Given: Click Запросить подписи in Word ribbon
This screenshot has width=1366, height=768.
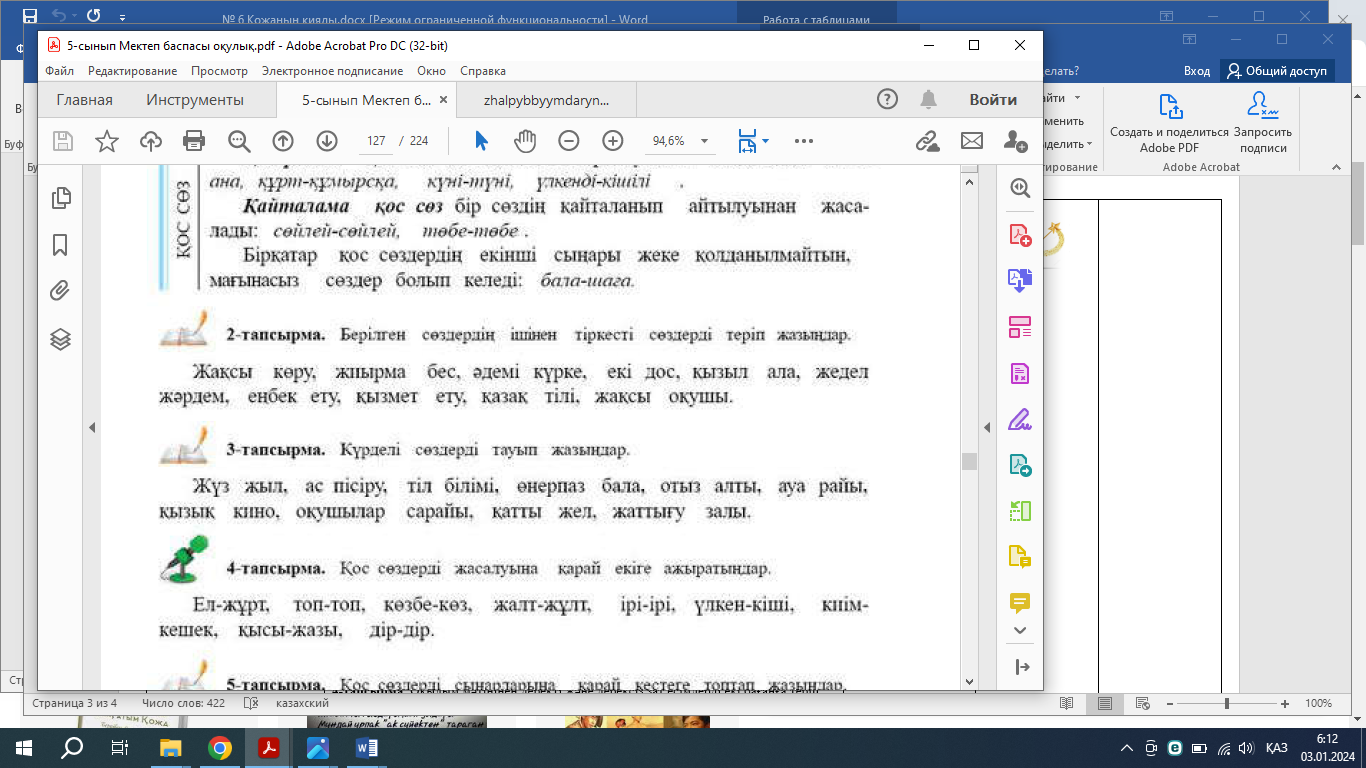Looking at the screenshot, I should (x=1262, y=123).
